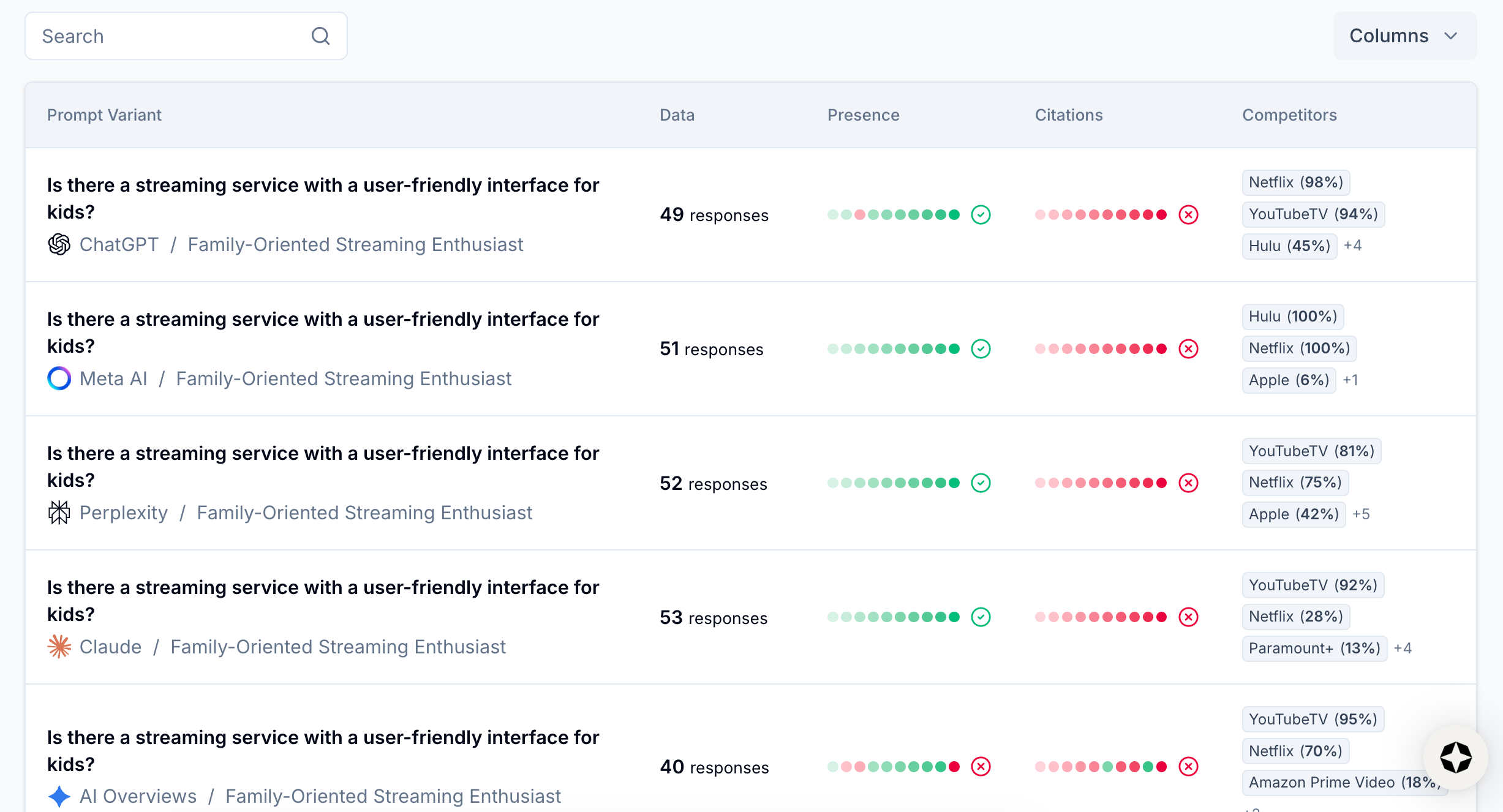1503x812 pixels.
Task: Open the floating assistant star button
Action: [1455, 758]
